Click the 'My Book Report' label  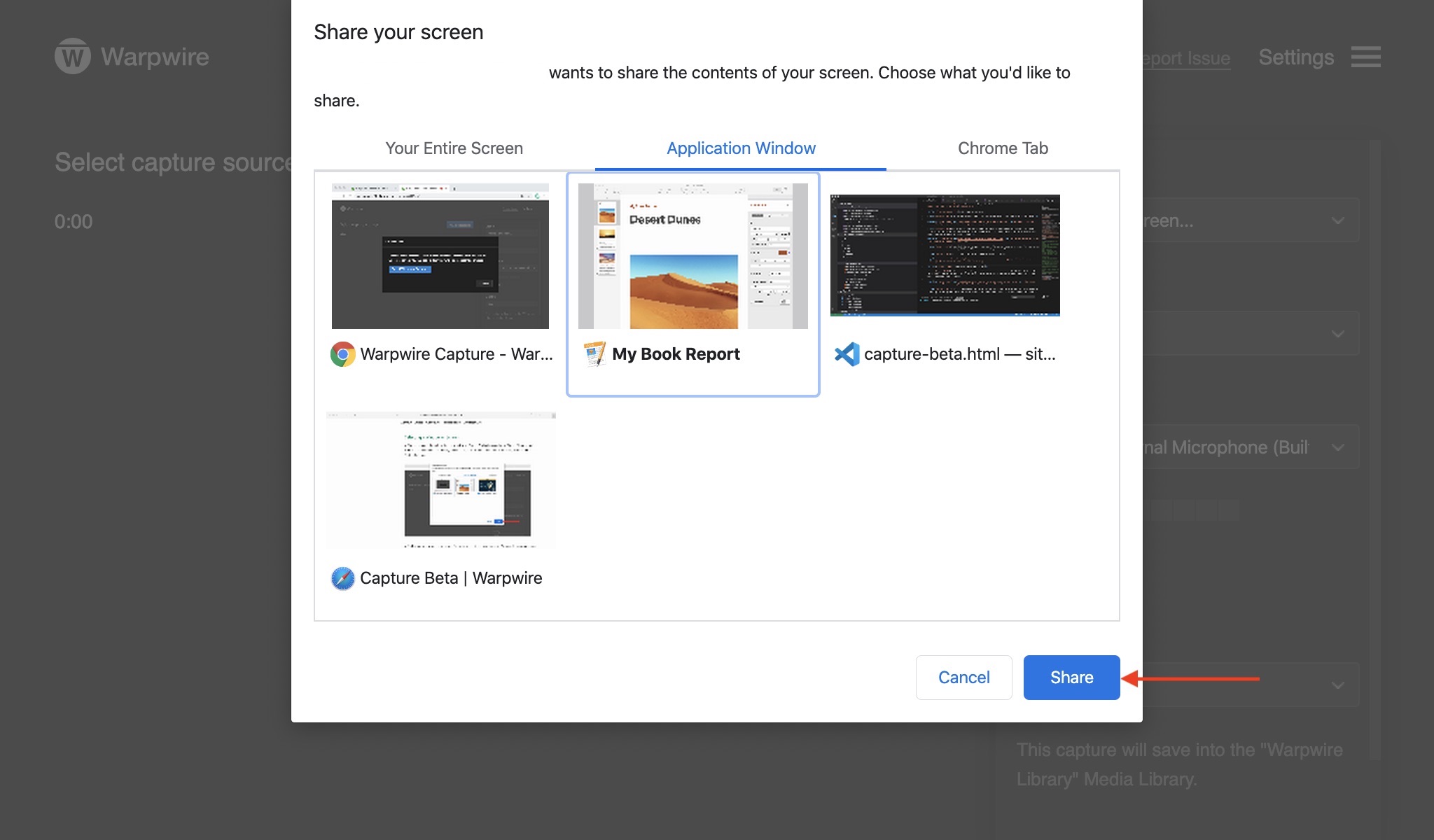click(676, 354)
